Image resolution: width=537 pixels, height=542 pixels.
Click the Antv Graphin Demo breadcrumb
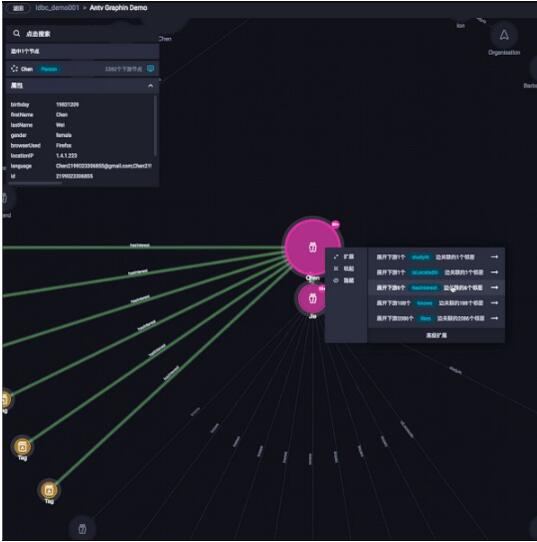coord(118,7)
